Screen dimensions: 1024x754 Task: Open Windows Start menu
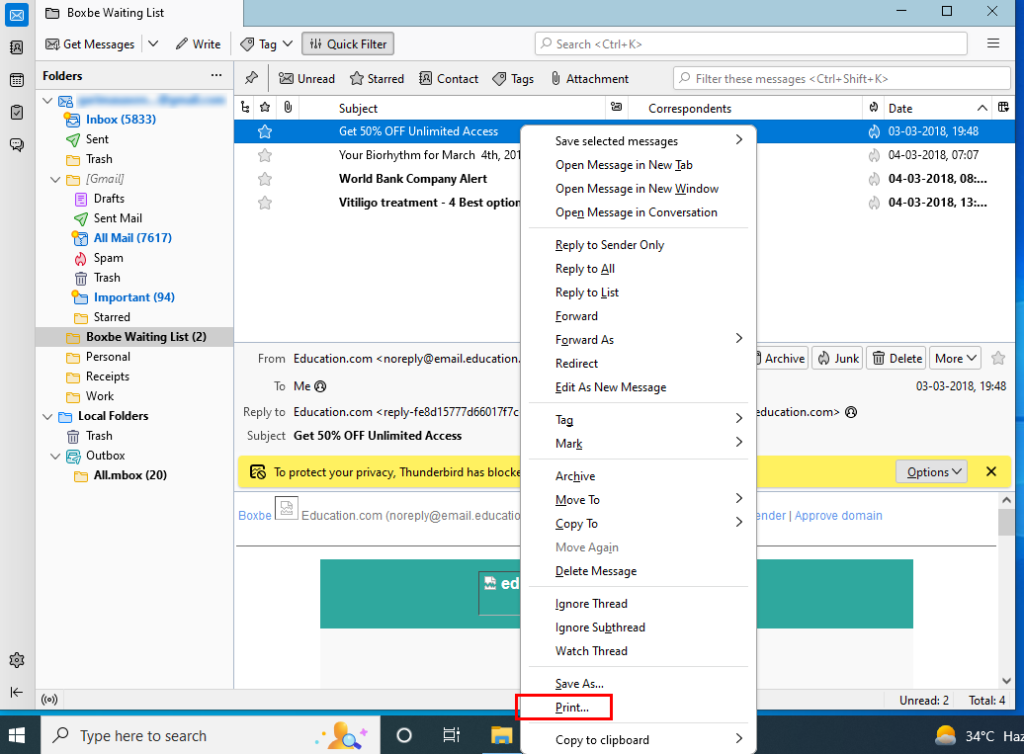(17, 736)
